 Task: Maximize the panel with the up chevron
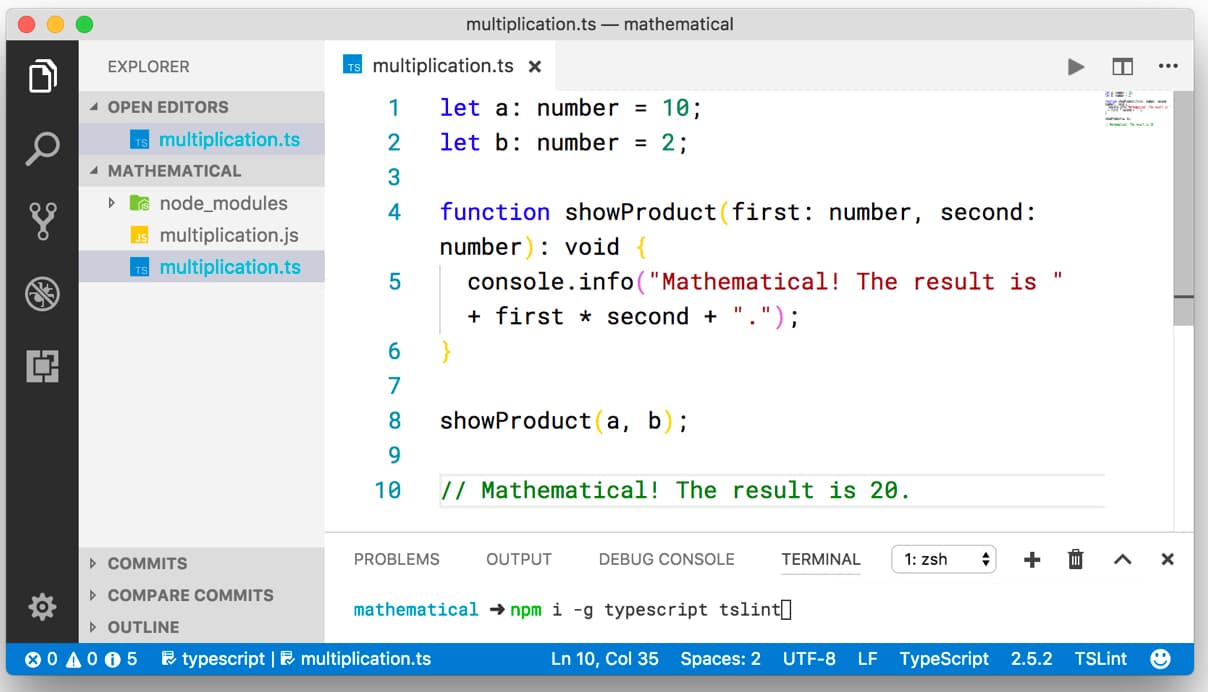(x=1122, y=560)
